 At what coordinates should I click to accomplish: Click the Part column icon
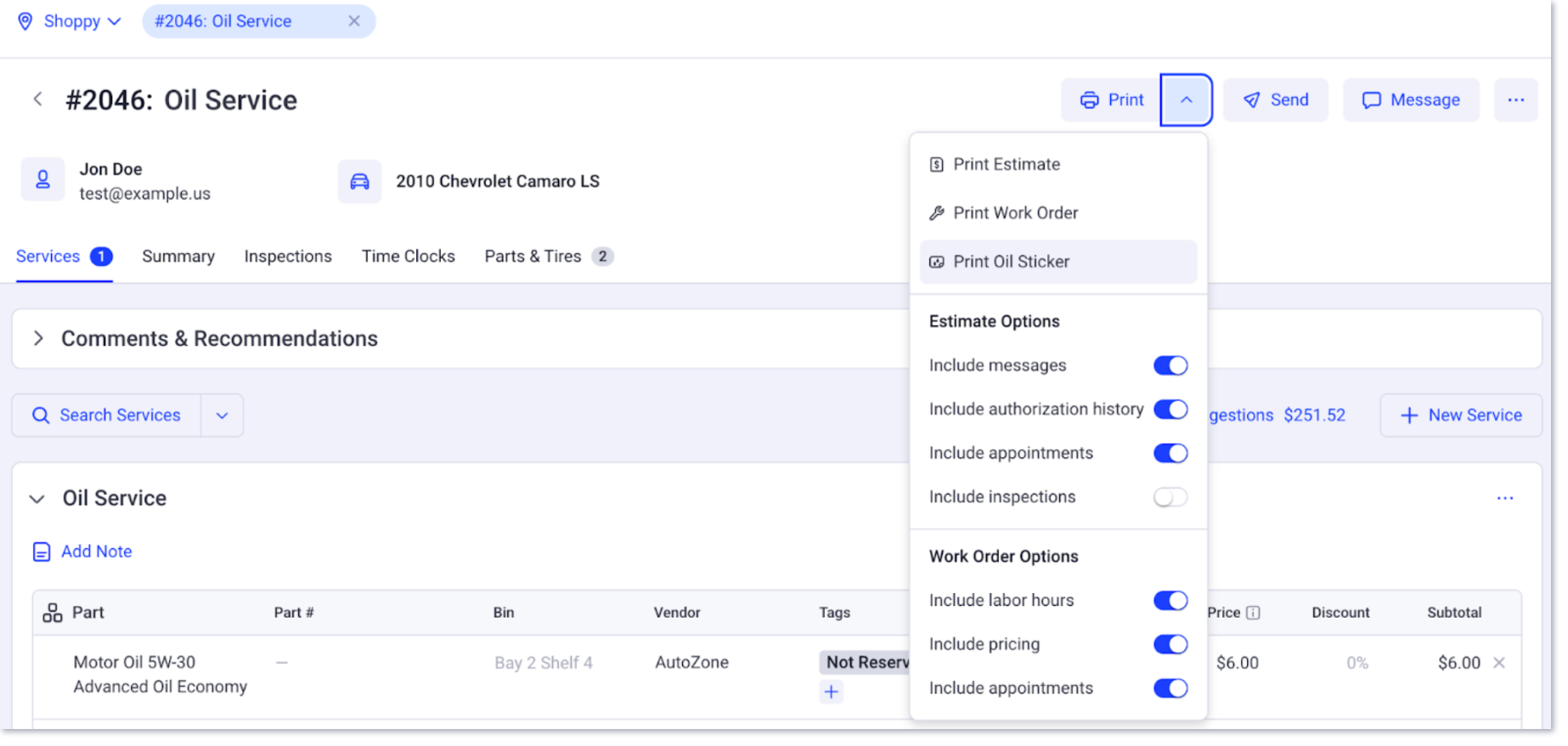[x=53, y=613]
